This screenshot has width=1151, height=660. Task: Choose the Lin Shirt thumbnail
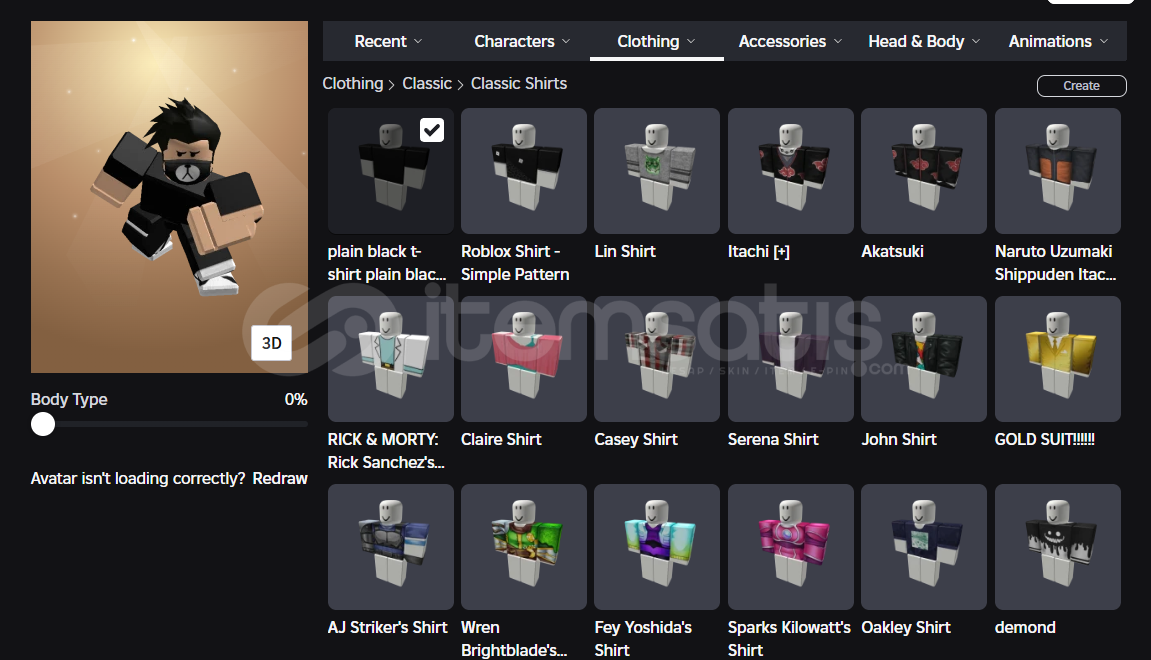pos(657,171)
